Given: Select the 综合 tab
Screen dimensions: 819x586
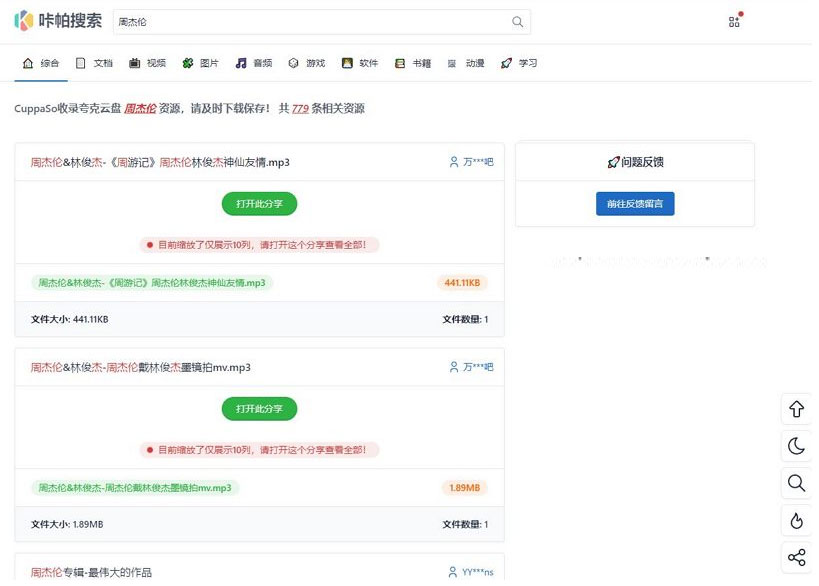Looking at the screenshot, I should [x=41, y=63].
